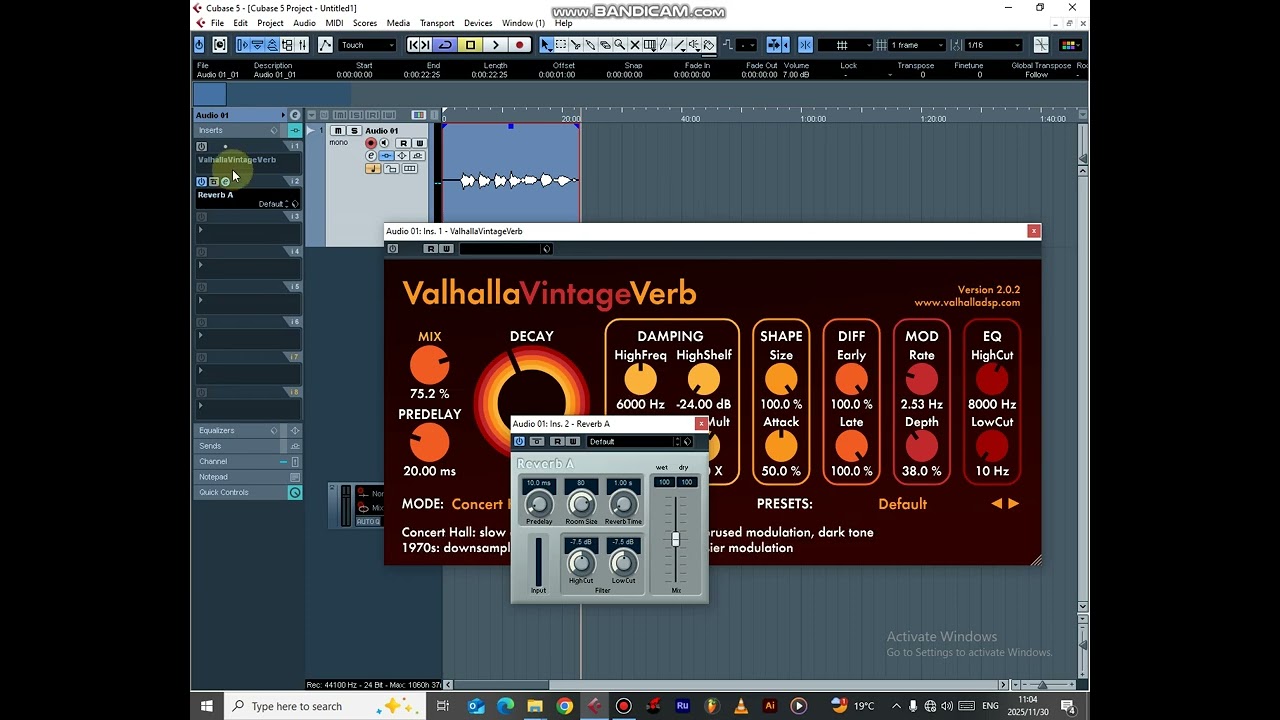
Task: Click the Windows Start button
Action: 207,706
